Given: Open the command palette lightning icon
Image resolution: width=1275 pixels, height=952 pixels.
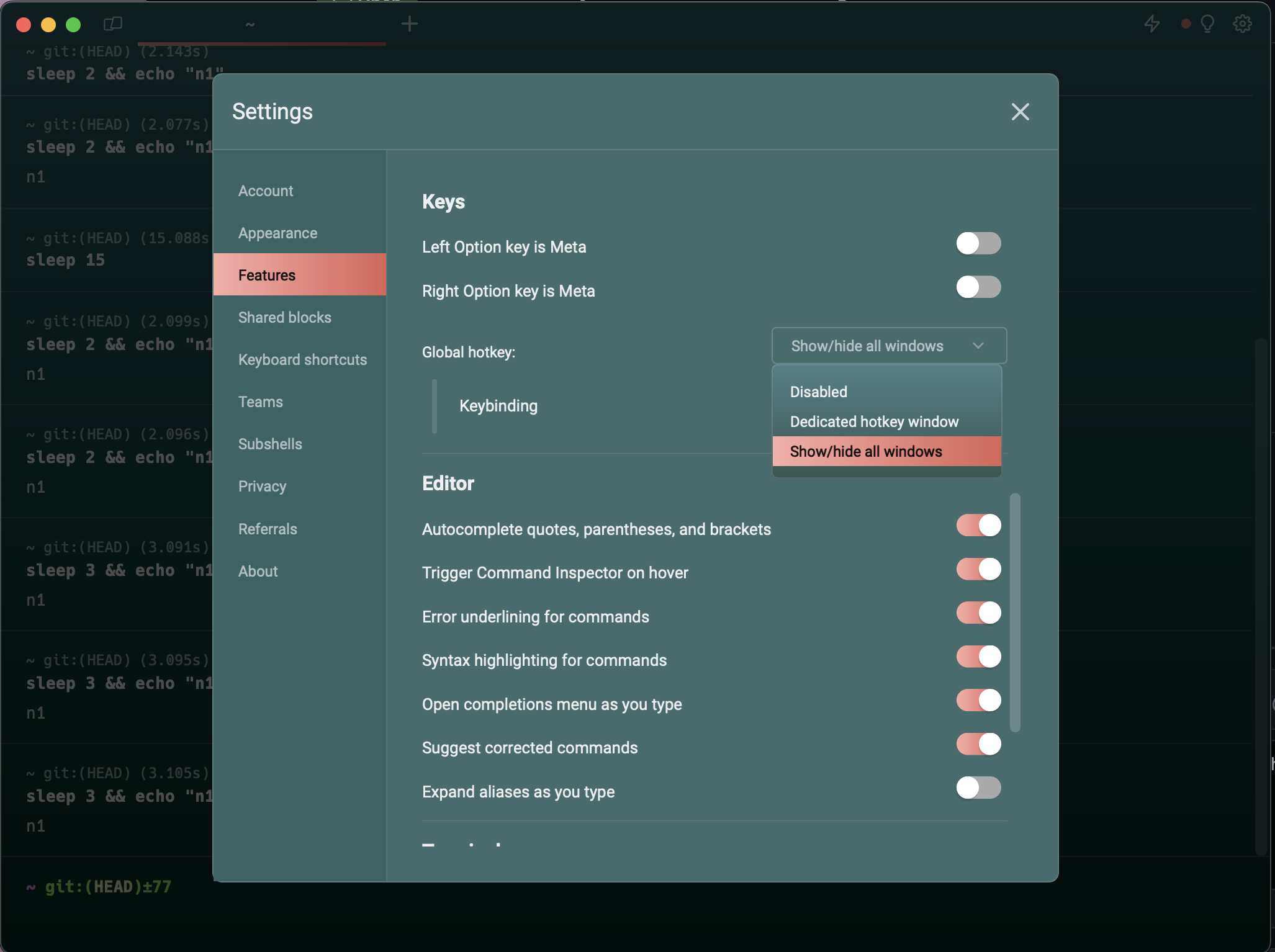Looking at the screenshot, I should click(1152, 24).
